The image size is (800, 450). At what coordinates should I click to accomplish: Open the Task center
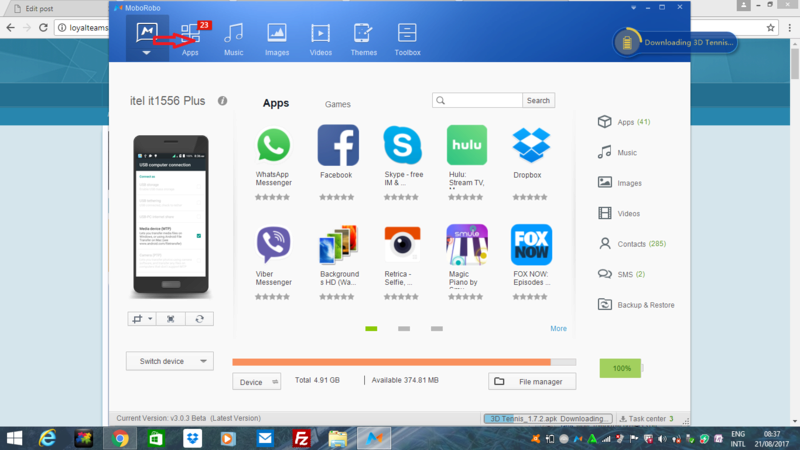coord(646,418)
